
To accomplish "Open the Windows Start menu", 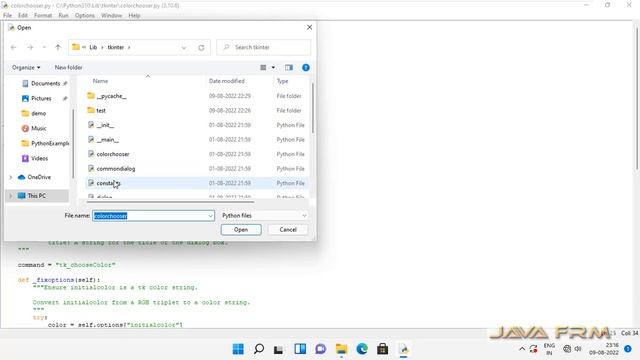I will point(238,349).
